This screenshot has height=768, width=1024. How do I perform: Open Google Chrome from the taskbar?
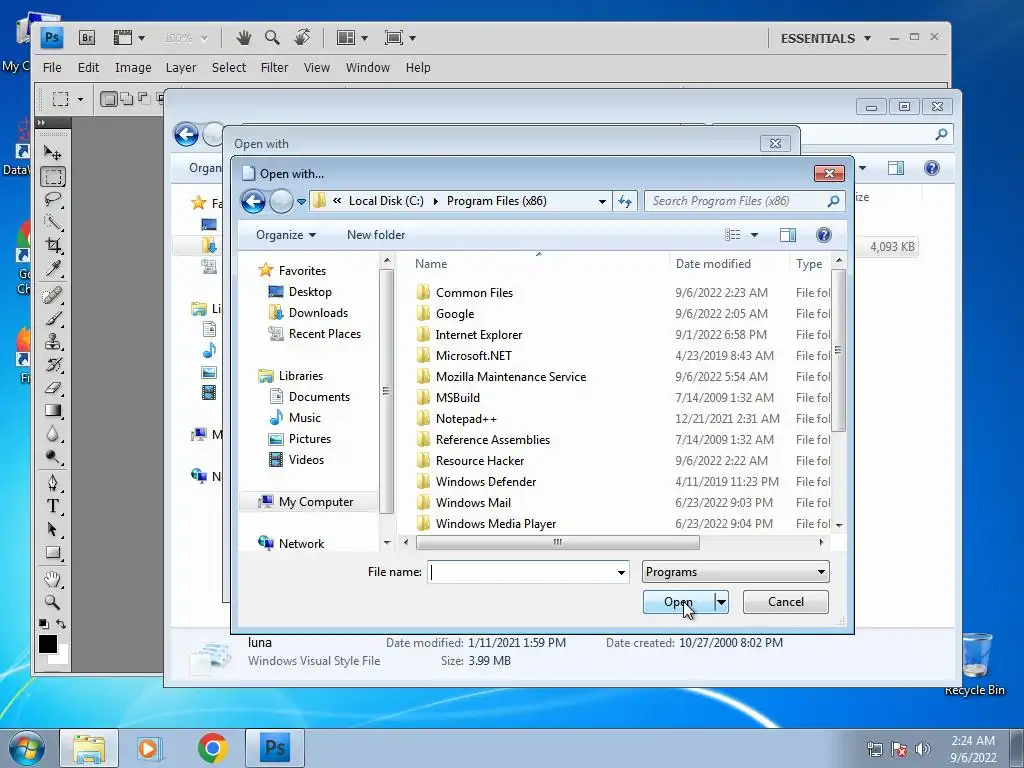pos(212,748)
